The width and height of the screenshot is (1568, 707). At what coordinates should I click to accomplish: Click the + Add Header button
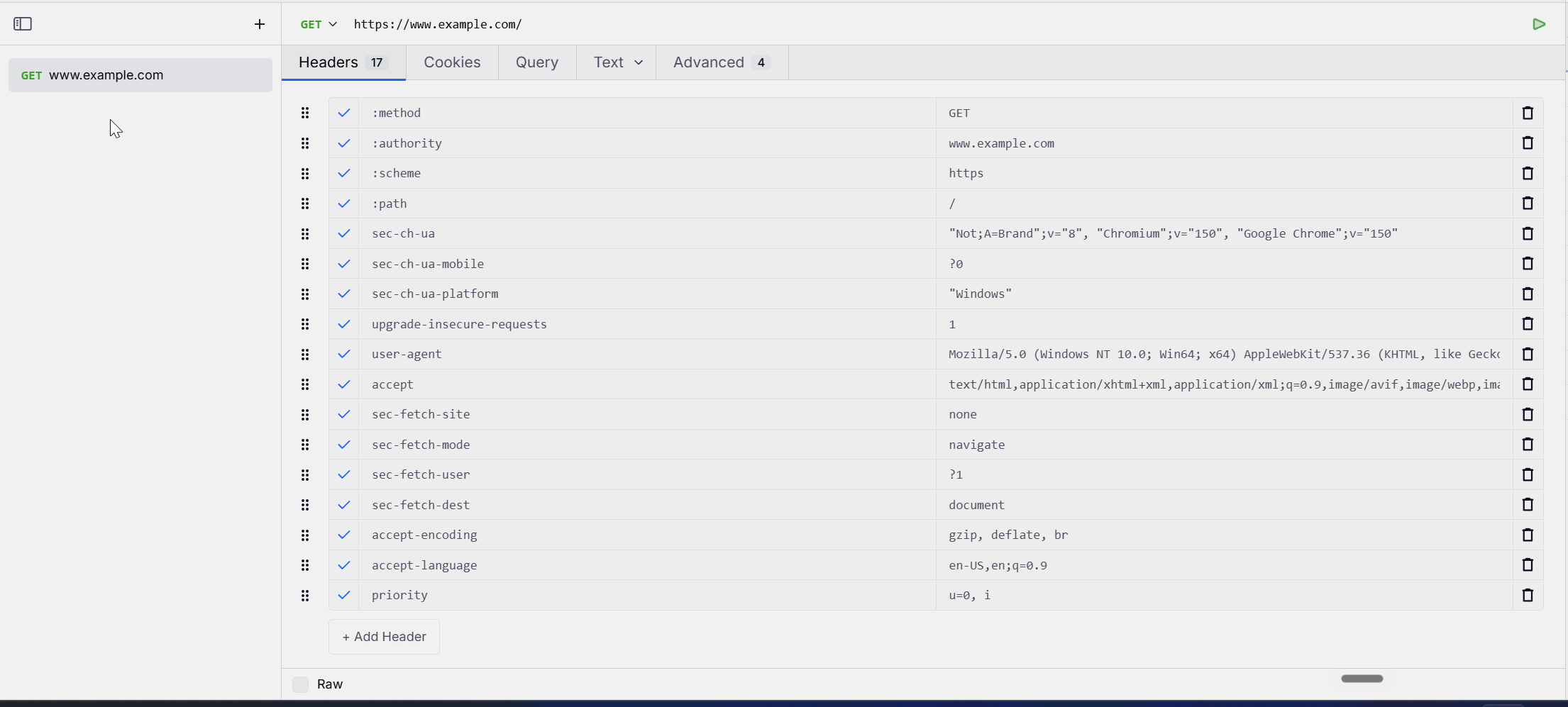pos(384,637)
